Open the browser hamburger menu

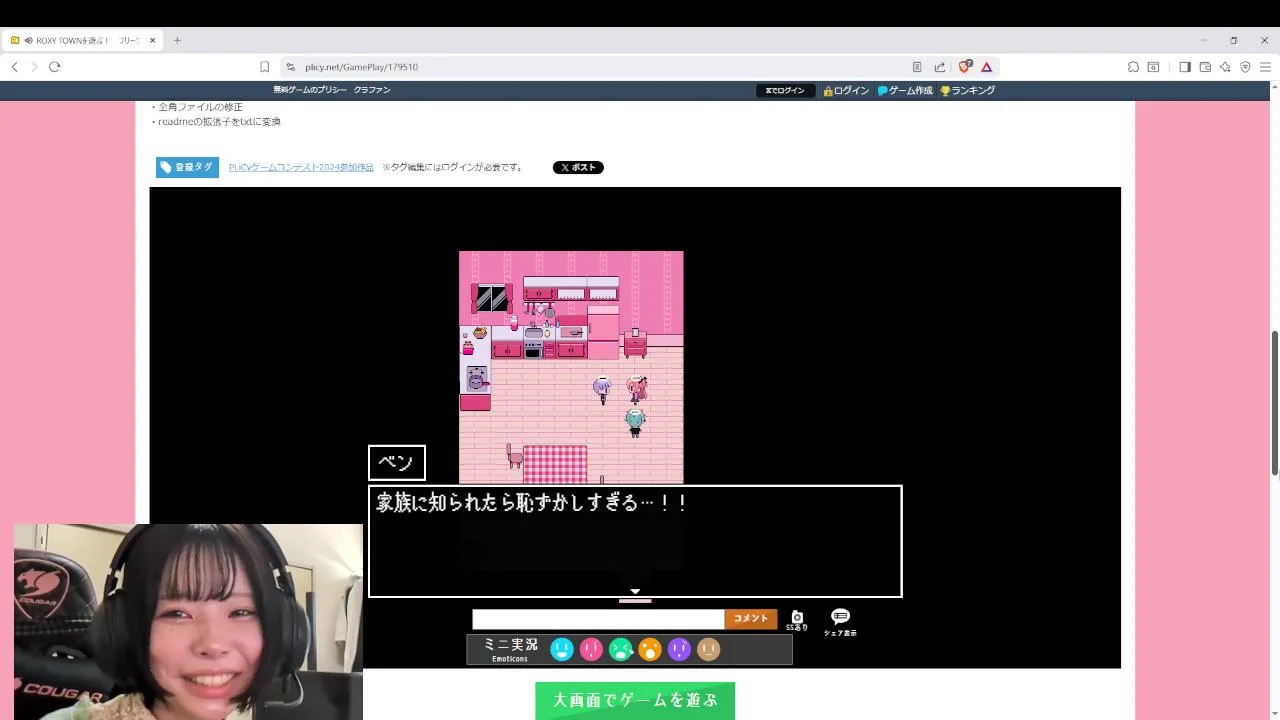[x=1265, y=67]
